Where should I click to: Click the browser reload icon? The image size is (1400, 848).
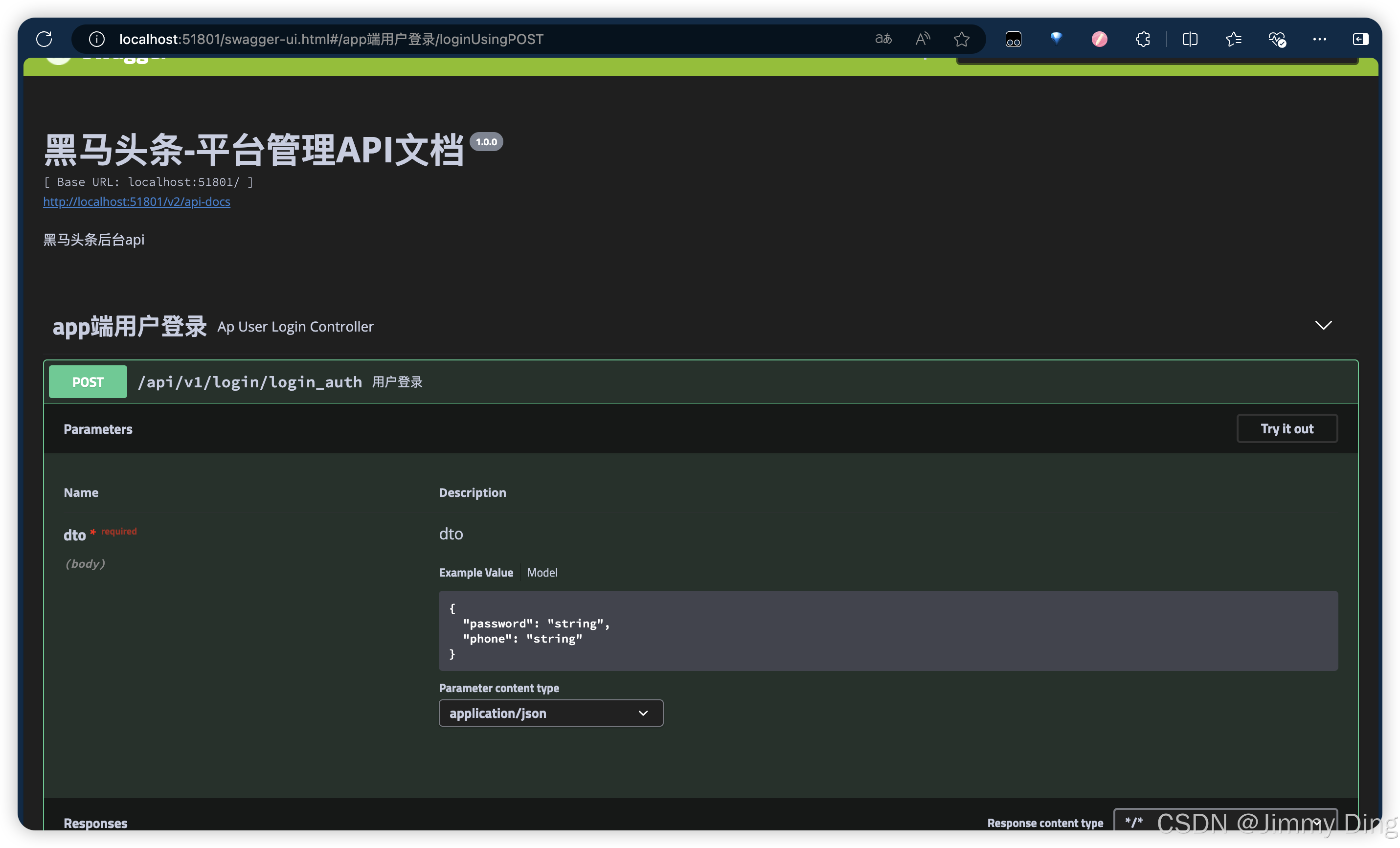click(45, 39)
